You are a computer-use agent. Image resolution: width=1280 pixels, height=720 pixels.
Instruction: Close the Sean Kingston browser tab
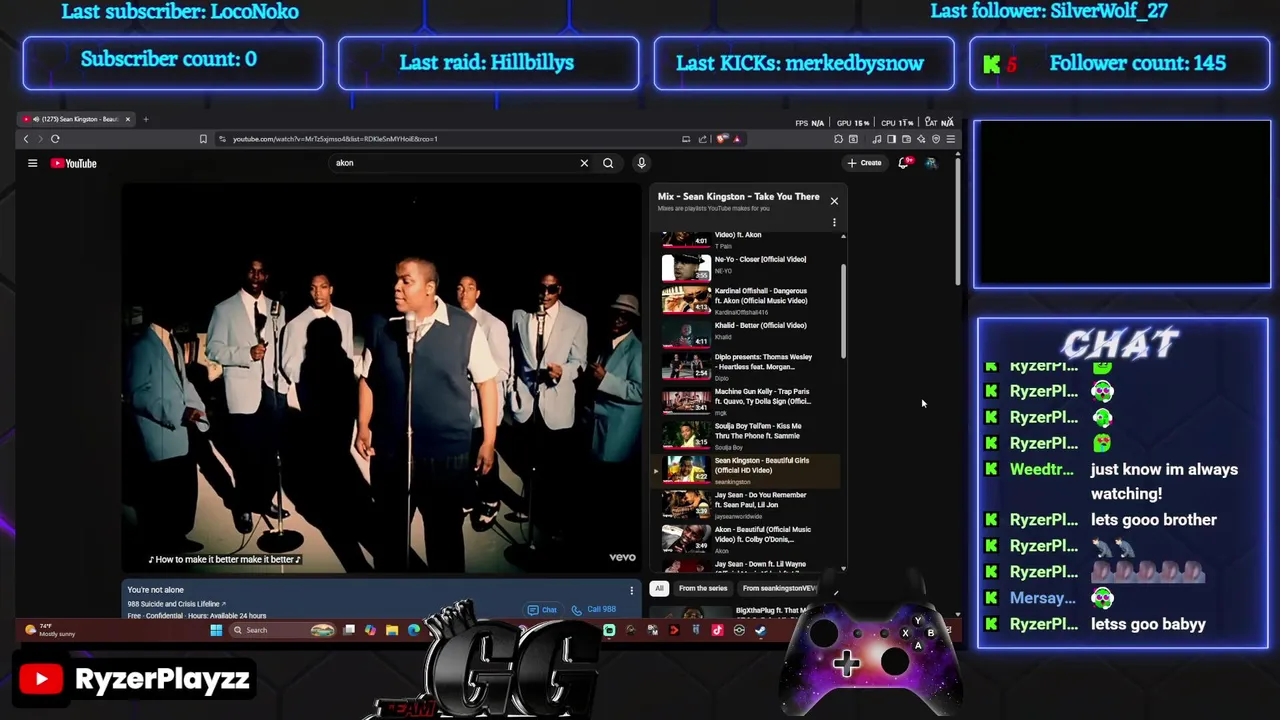coord(127,119)
